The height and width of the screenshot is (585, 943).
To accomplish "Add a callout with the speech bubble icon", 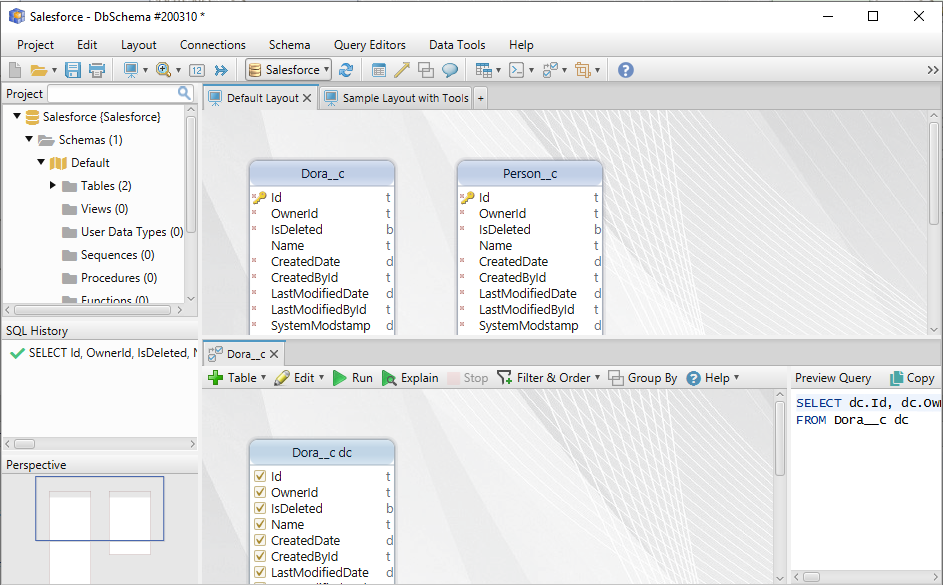I will point(450,70).
